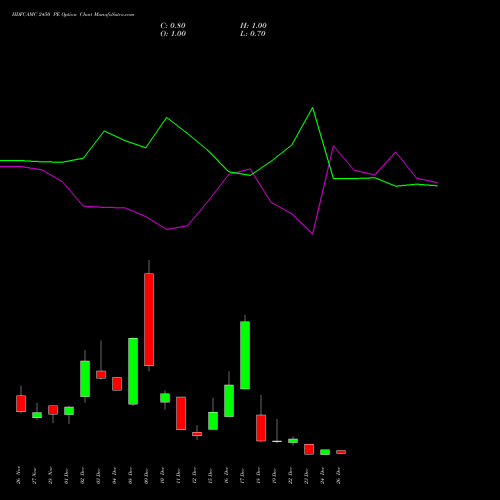The image size is (500, 500).
Task: Click the 02 Dec date label
Action: 82,475
